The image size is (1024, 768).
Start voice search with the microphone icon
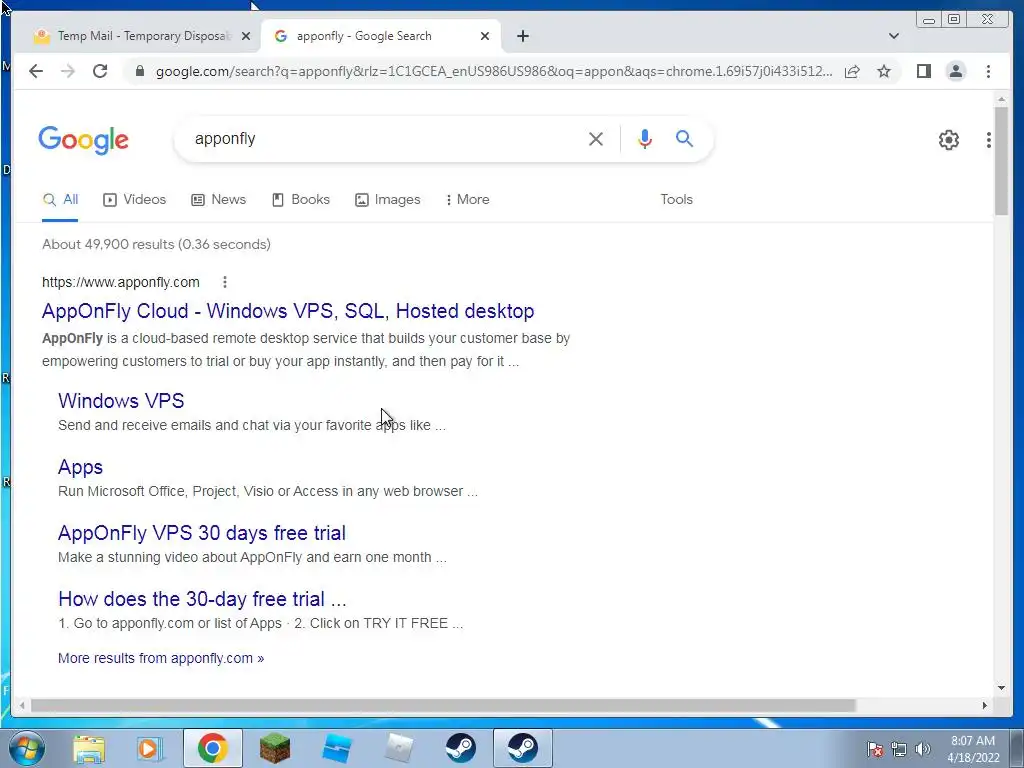tap(645, 139)
